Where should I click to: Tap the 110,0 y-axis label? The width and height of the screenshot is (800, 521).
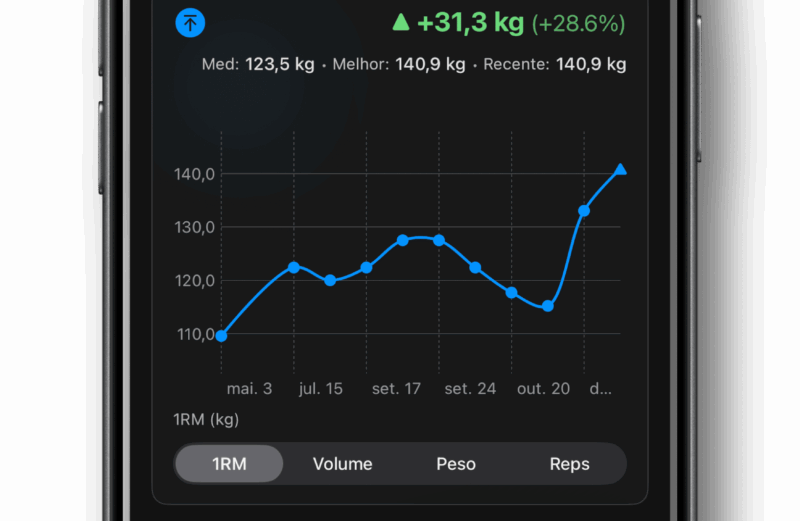click(195, 334)
